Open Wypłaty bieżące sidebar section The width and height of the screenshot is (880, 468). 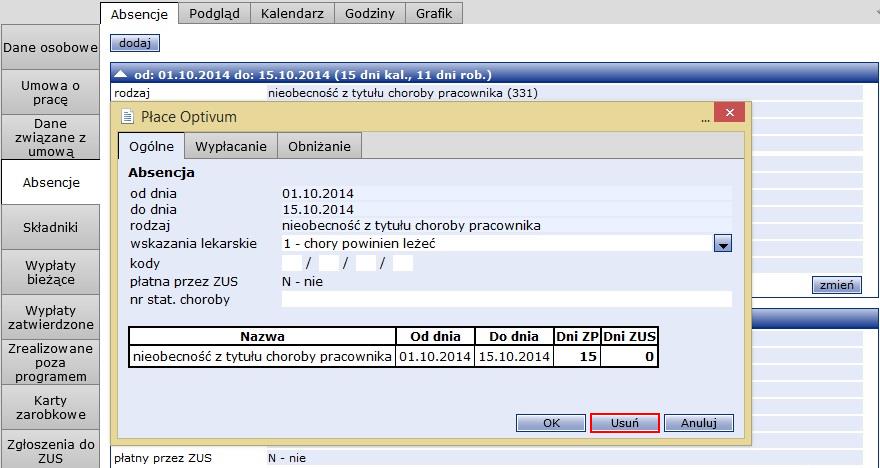point(50,272)
